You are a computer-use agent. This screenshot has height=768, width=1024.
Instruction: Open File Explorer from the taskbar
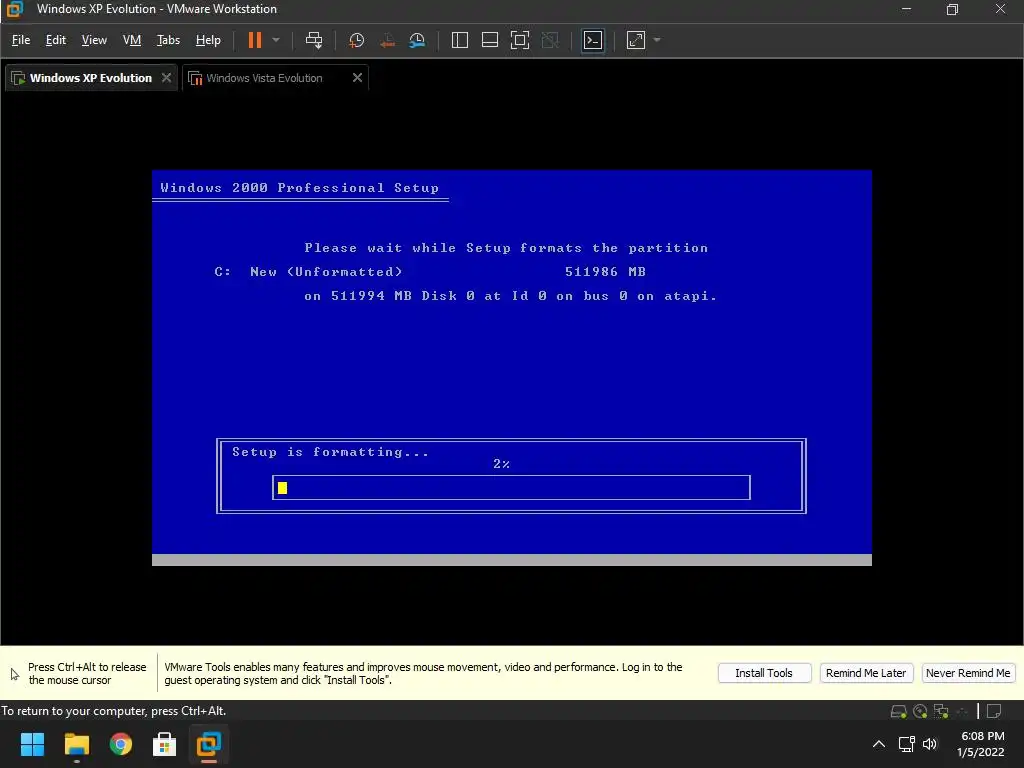pos(76,744)
